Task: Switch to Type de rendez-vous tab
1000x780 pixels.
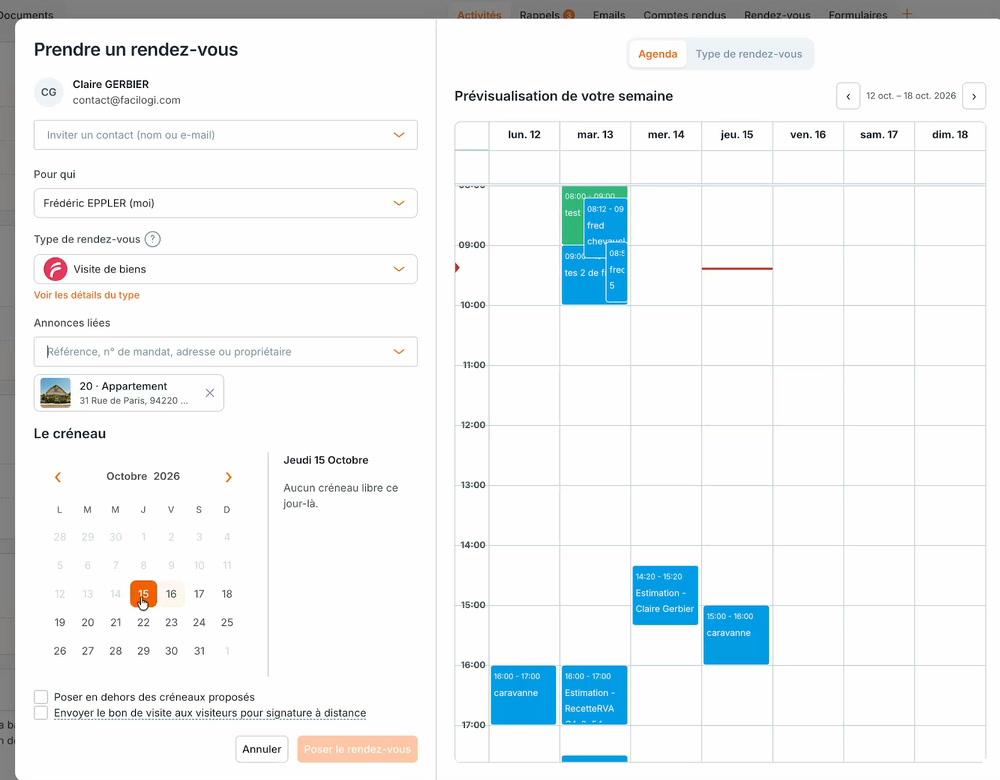Action: click(x=749, y=54)
